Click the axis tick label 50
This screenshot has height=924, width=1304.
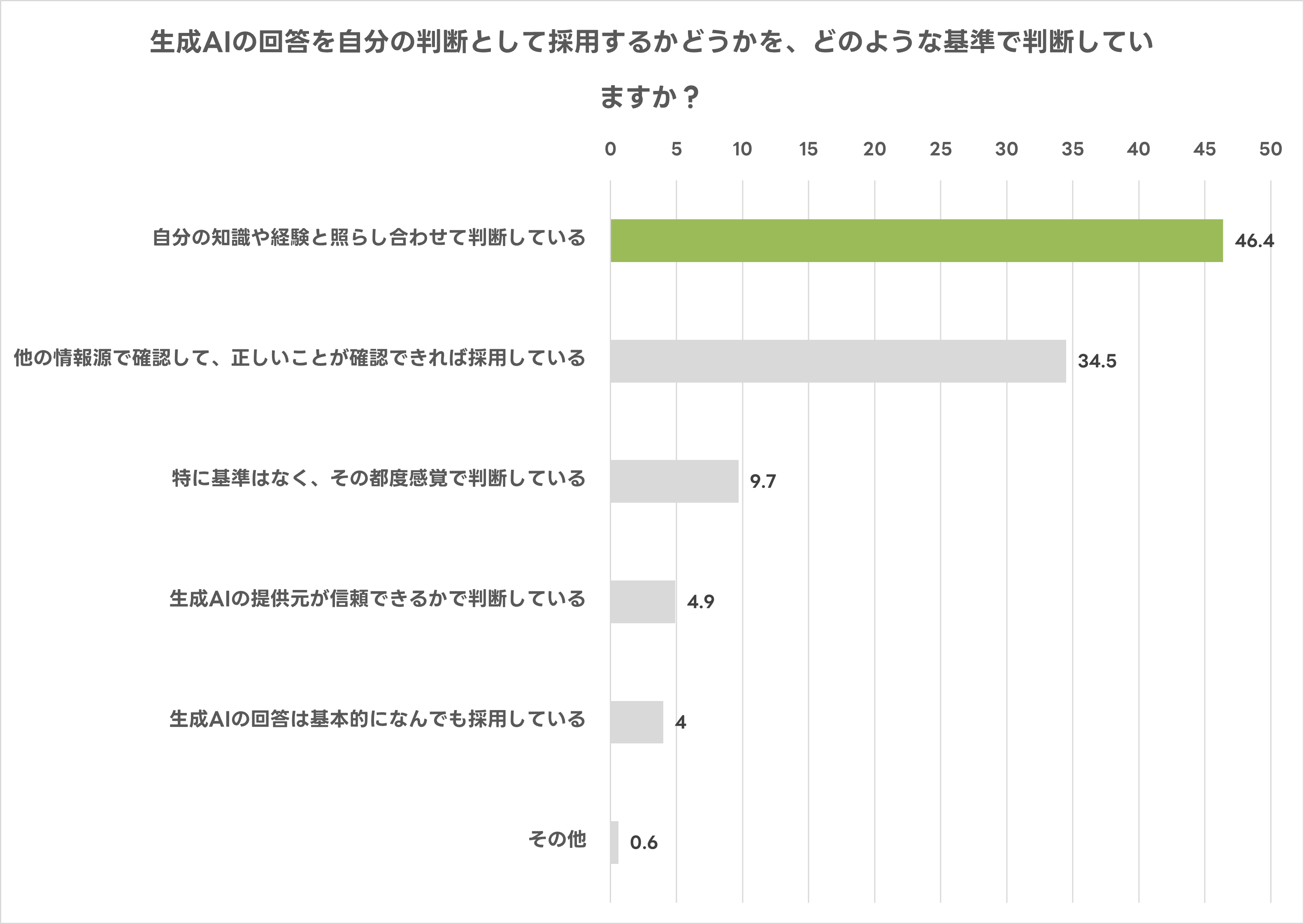[x=1270, y=149]
